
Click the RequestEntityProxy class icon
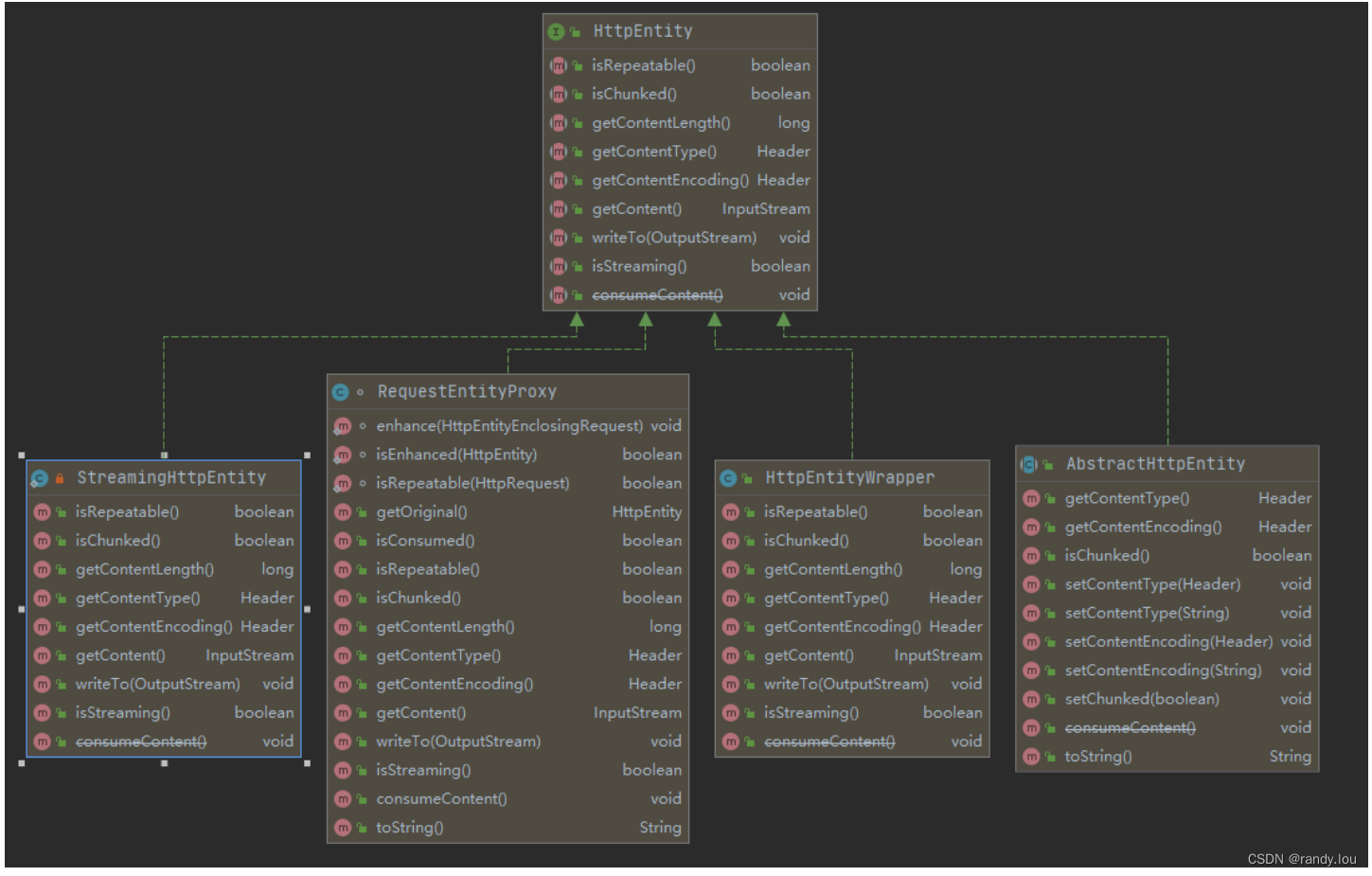pyautogui.click(x=341, y=392)
